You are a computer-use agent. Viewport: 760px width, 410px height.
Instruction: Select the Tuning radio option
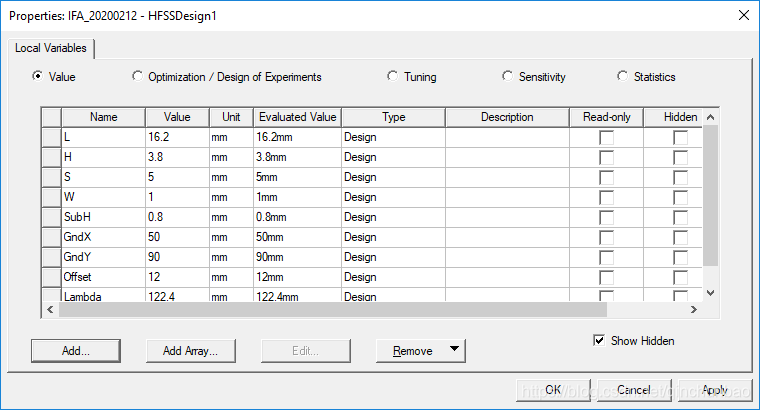[394, 77]
